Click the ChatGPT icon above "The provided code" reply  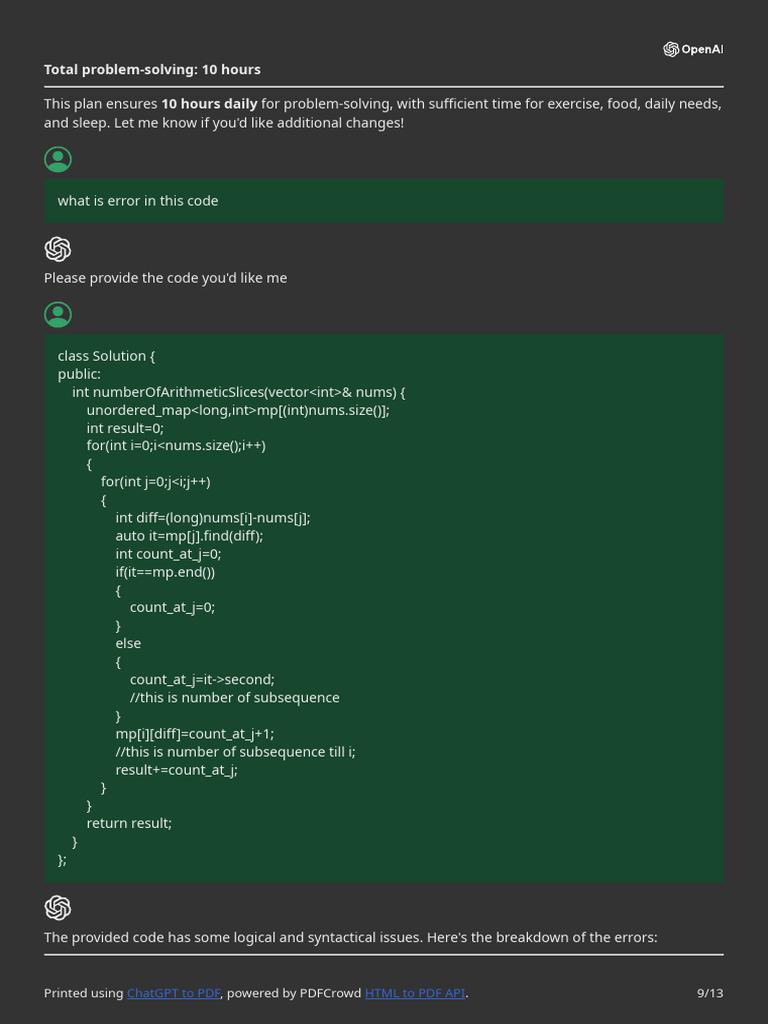pos(58,907)
